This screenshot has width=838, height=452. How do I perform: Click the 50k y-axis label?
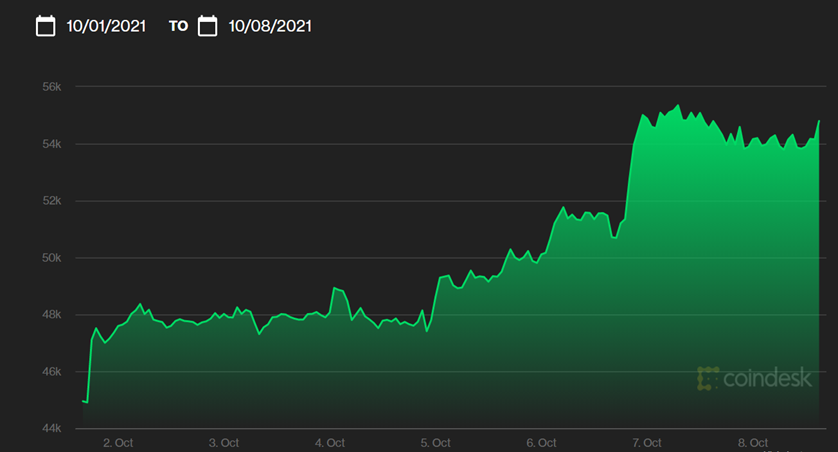point(52,258)
